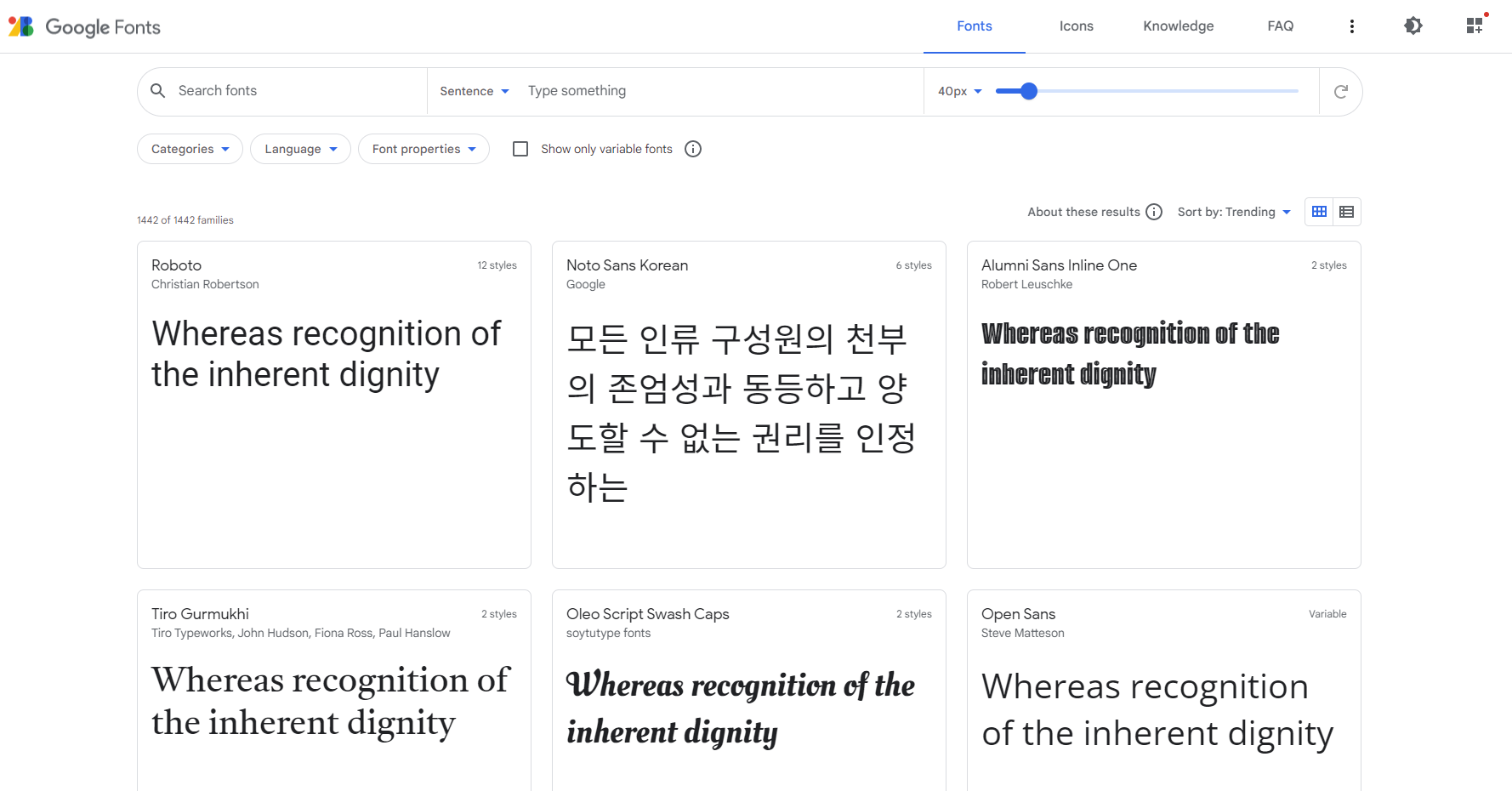Screen dimensions: 1512x791
Task: Open the Sort by: Trending dropdown
Action: pos(1234,212)
